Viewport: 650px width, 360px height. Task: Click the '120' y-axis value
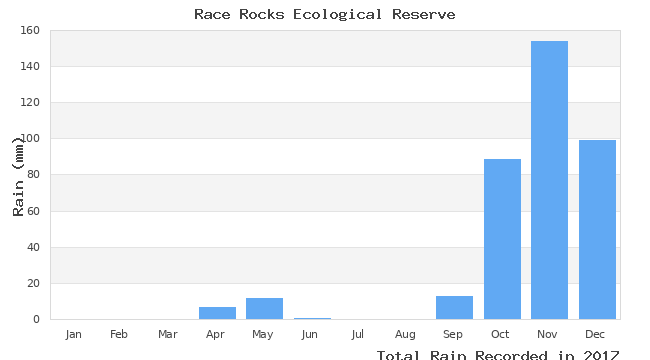(30, 102)
